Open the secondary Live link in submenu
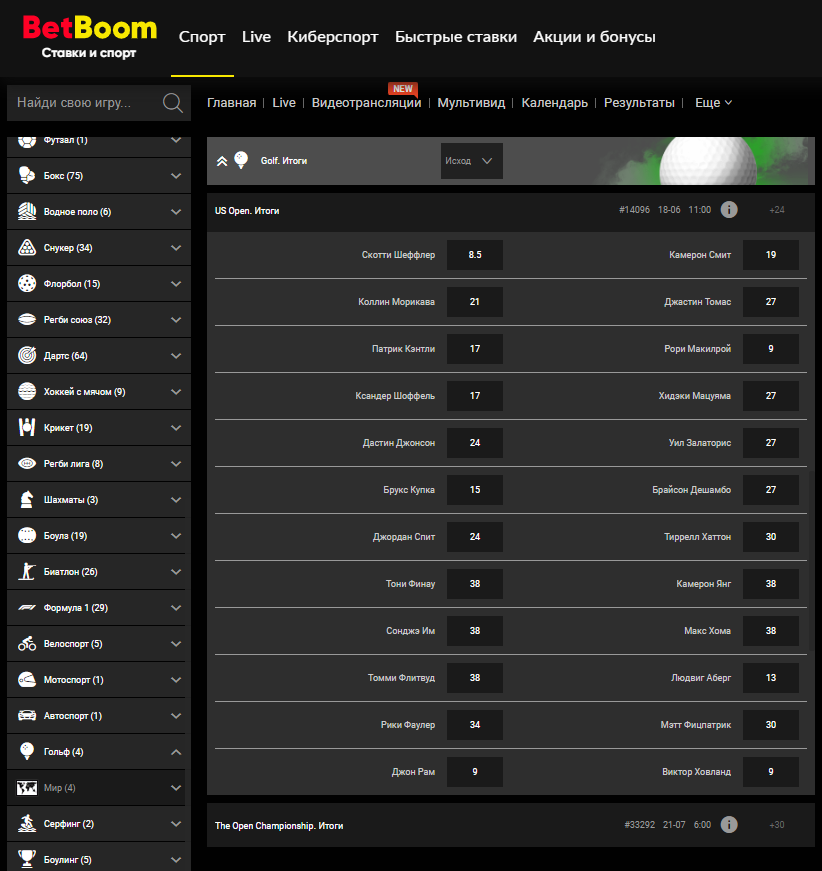 click(284, 103)
